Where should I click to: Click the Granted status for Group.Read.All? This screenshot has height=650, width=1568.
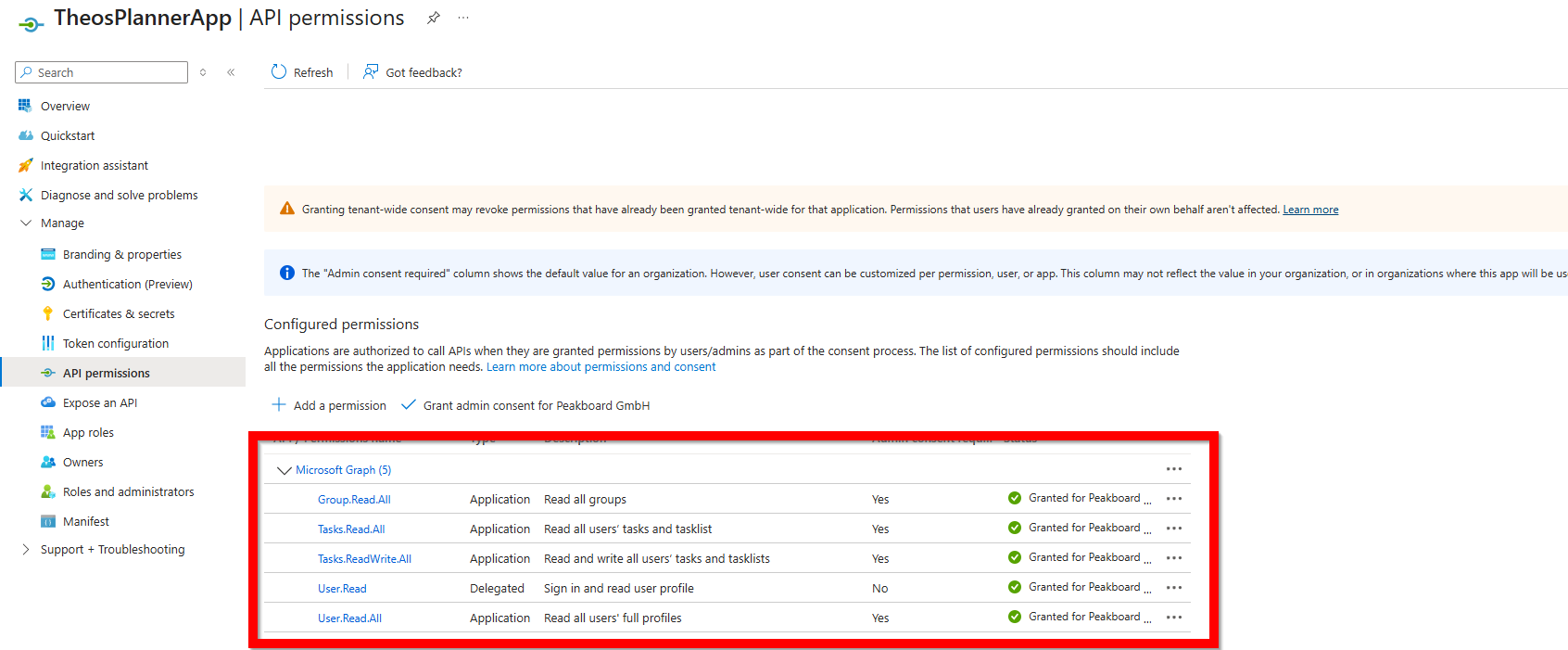1080,498
